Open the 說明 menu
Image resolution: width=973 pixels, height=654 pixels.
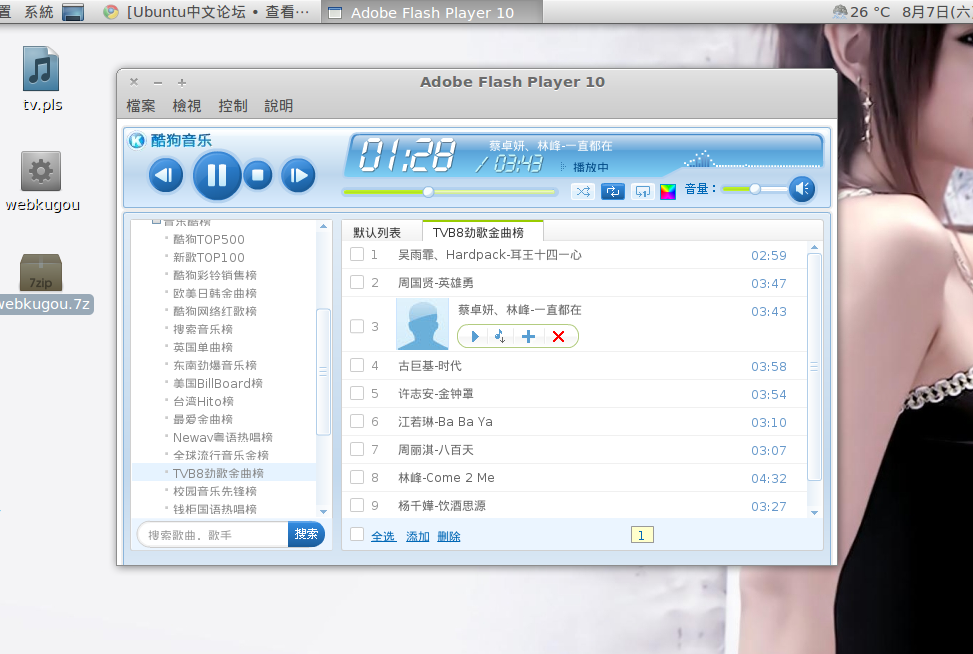click(279, 106)
